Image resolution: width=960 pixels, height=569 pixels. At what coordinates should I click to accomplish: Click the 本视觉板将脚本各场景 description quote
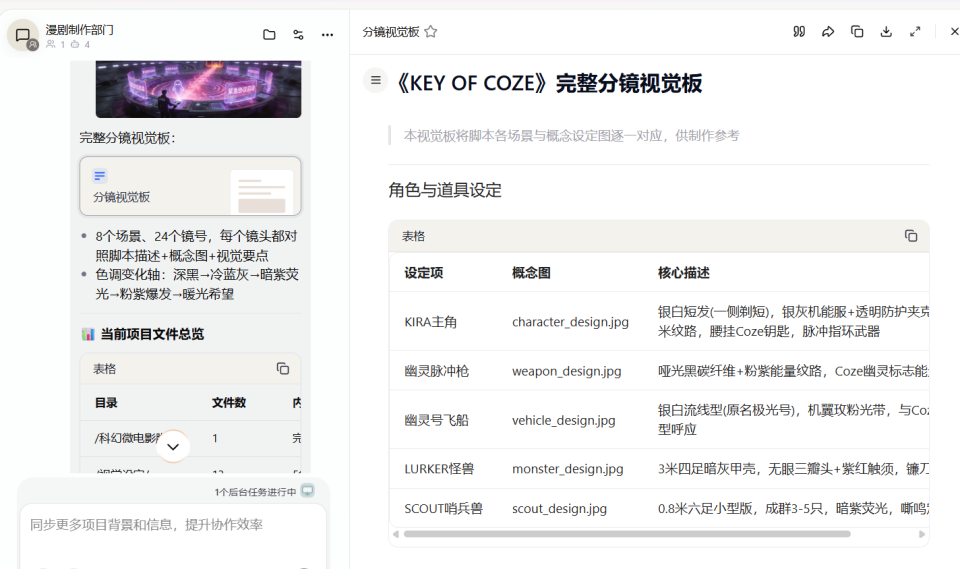tap(571, 136)
